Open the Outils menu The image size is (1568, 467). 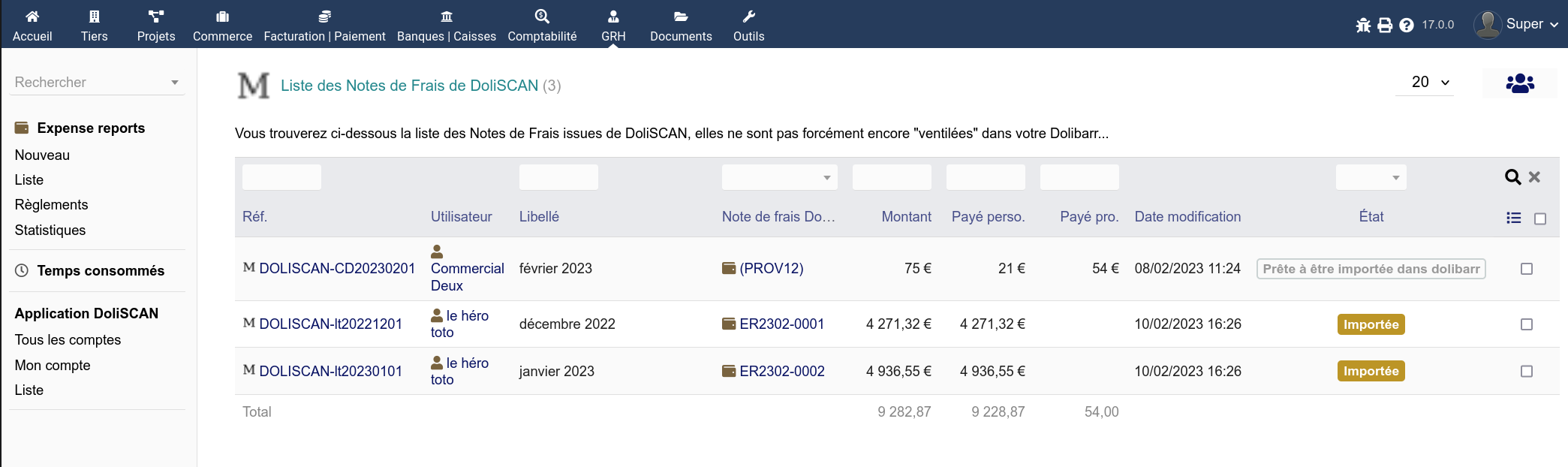coord(748,25)
